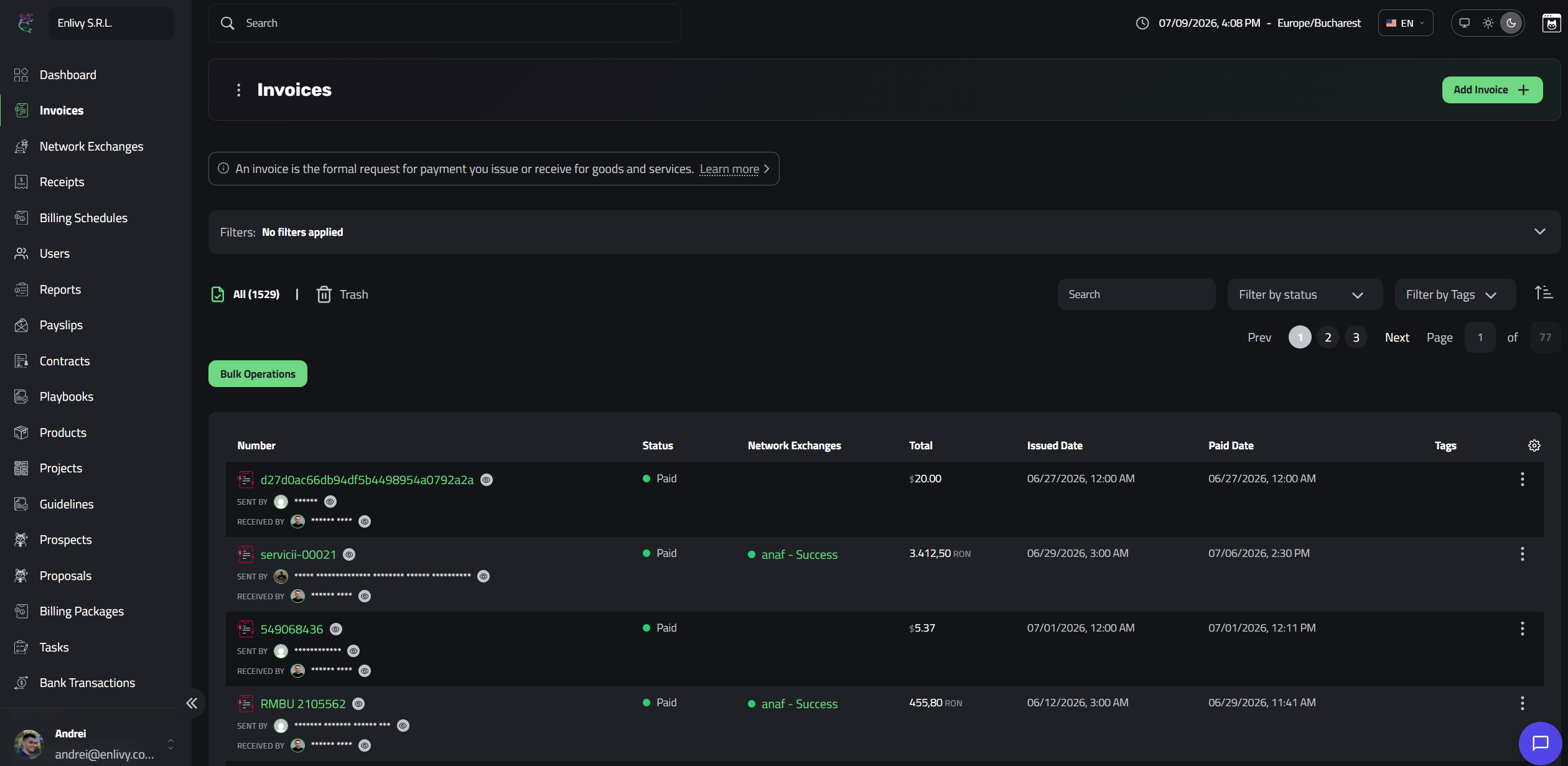Jump to page 3
Viewport: 1568px width, 766px height.
coord(1356,337)
